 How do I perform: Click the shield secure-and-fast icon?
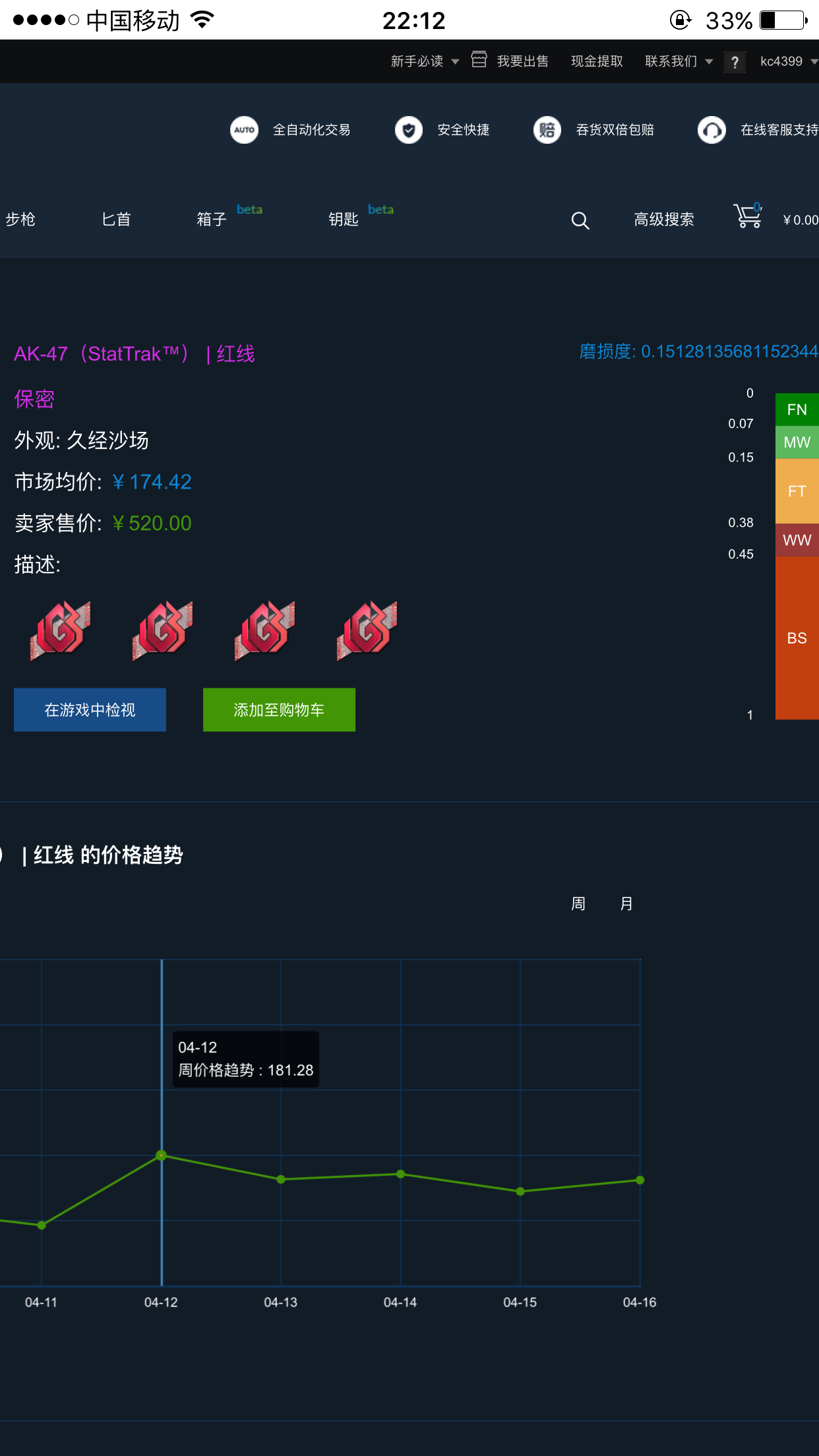coord(409,130)
